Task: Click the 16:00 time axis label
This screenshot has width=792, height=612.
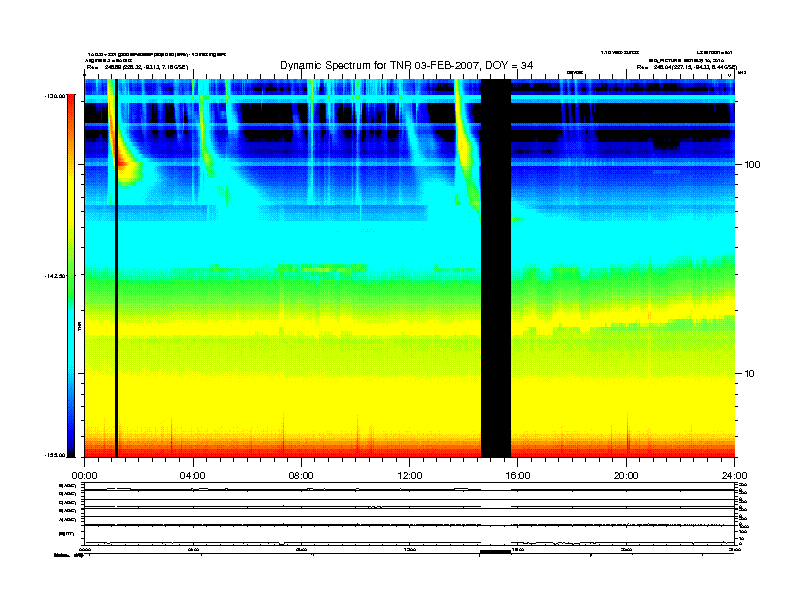Action: click(518, 476)
